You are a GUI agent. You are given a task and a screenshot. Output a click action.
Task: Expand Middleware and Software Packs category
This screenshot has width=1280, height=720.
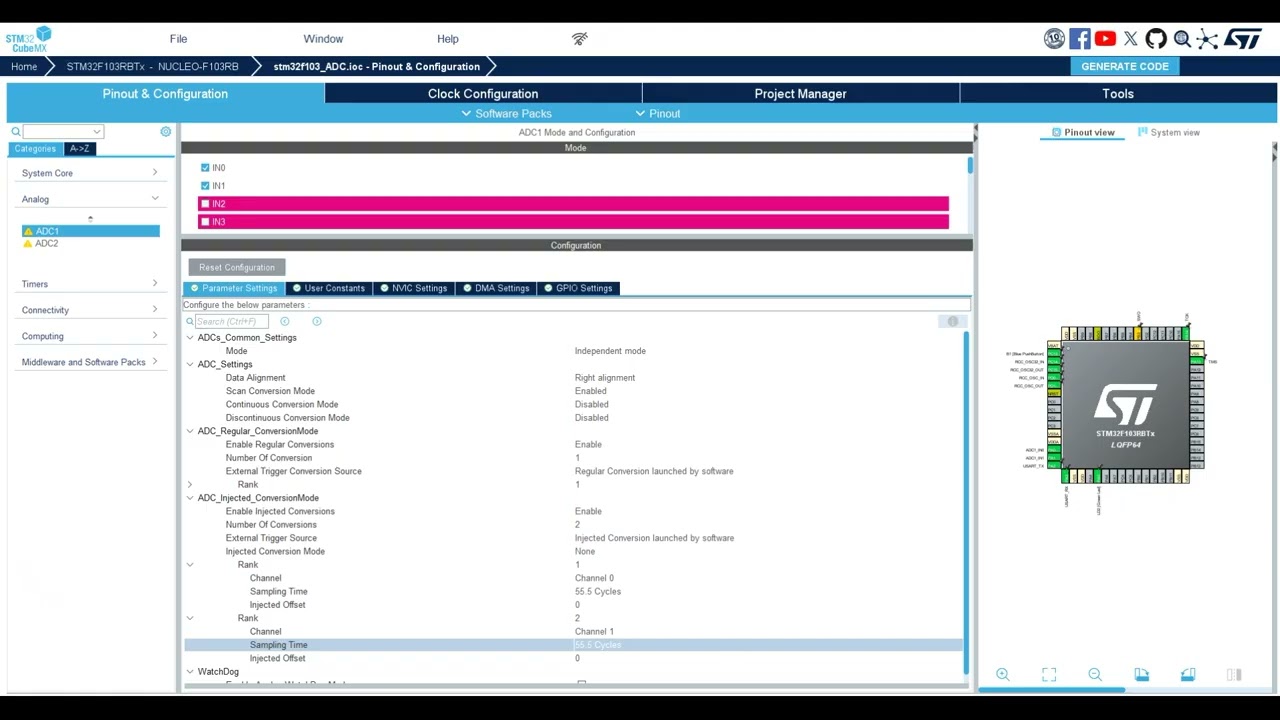point(89,362)
